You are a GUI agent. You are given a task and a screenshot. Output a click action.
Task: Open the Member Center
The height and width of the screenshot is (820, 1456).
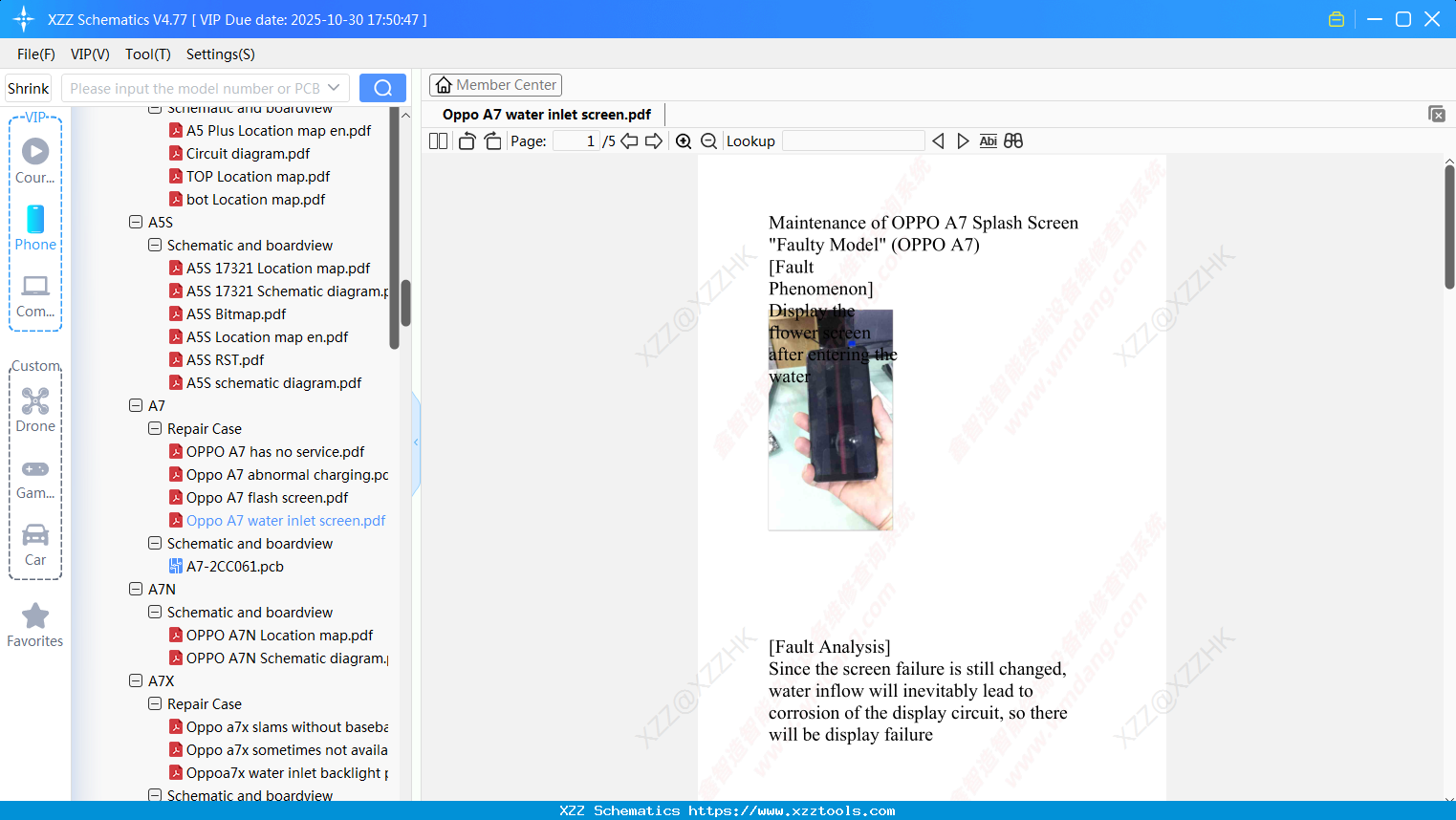coord(495,85)
